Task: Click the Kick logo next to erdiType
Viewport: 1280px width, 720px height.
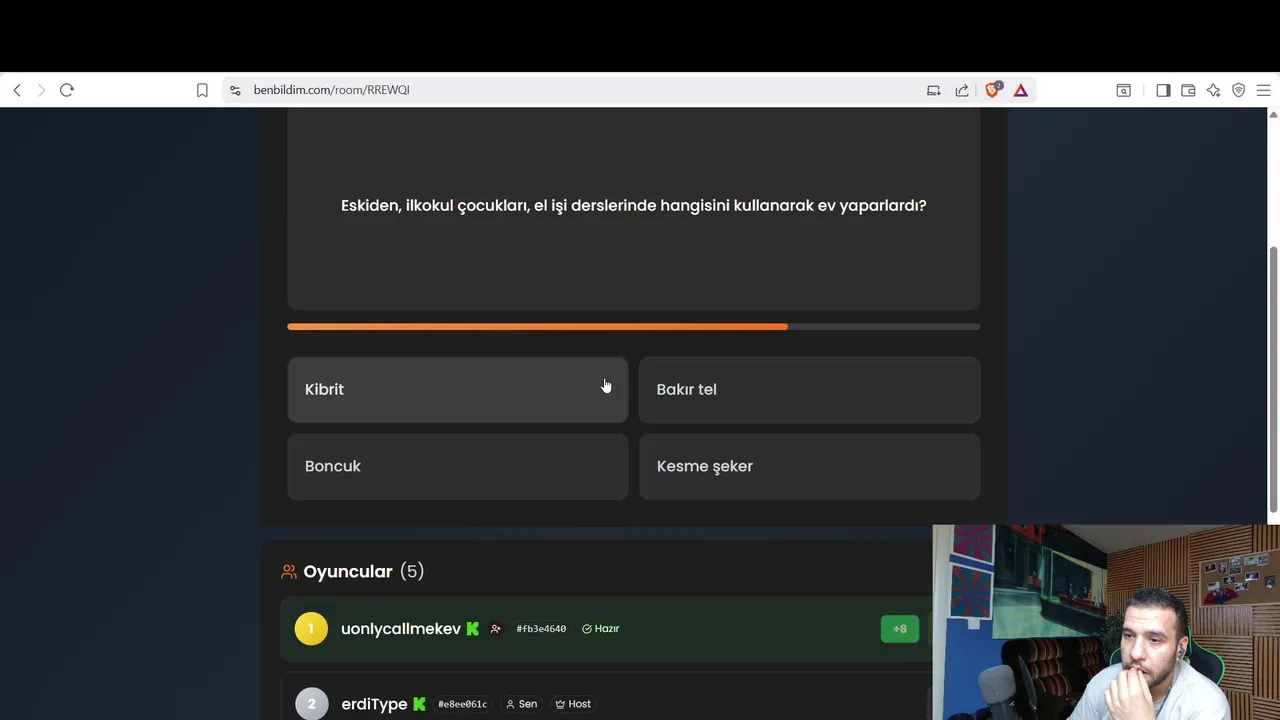Action: pos(419,704)
